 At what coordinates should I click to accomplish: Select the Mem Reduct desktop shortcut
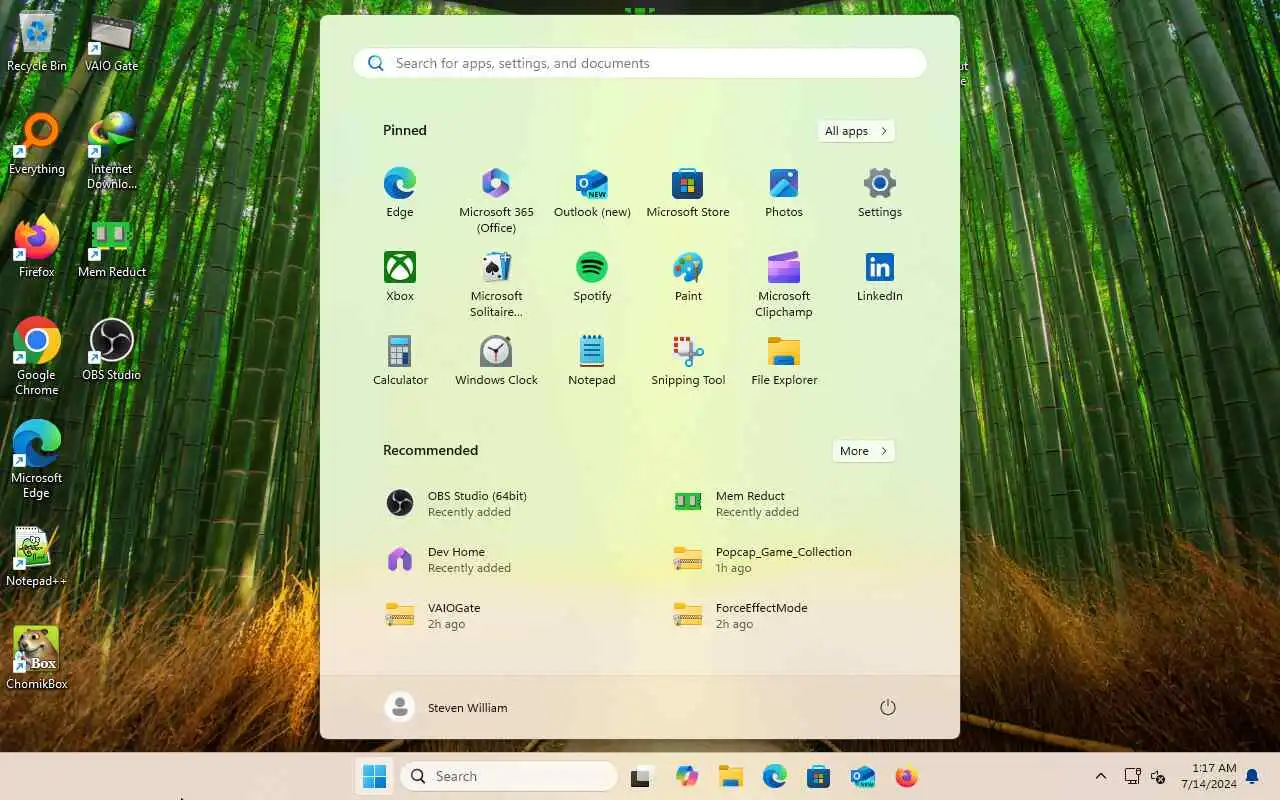pyautogui.click(x=112, y=249)
